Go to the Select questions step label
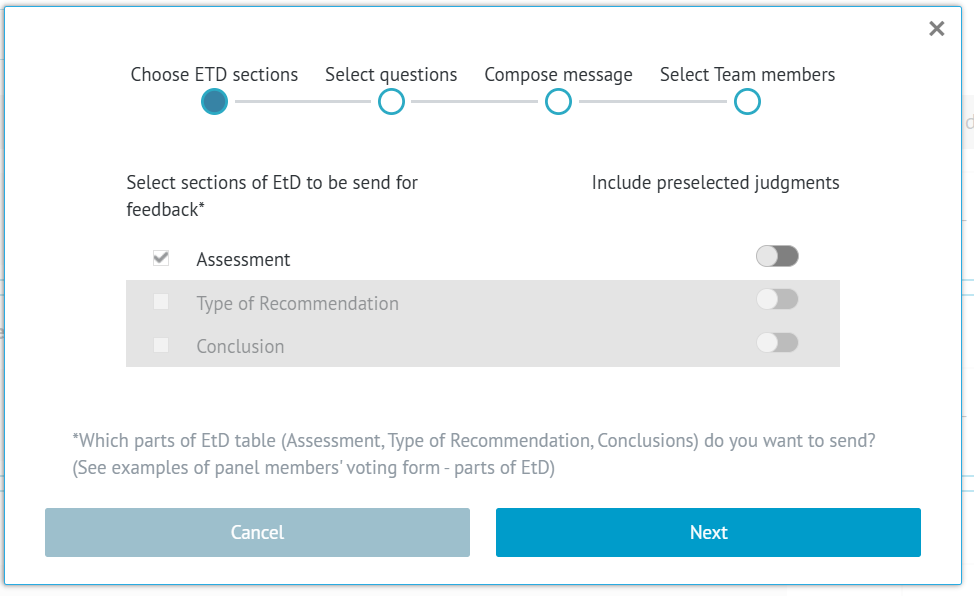This screenshot has height=596, width=974. tap(391, 75)
